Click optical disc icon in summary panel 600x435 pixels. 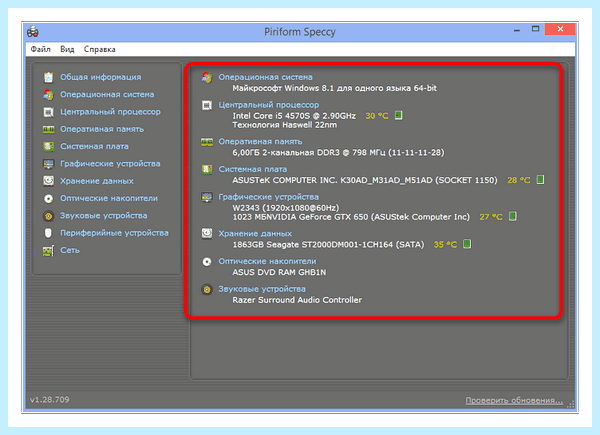[207, 262]
